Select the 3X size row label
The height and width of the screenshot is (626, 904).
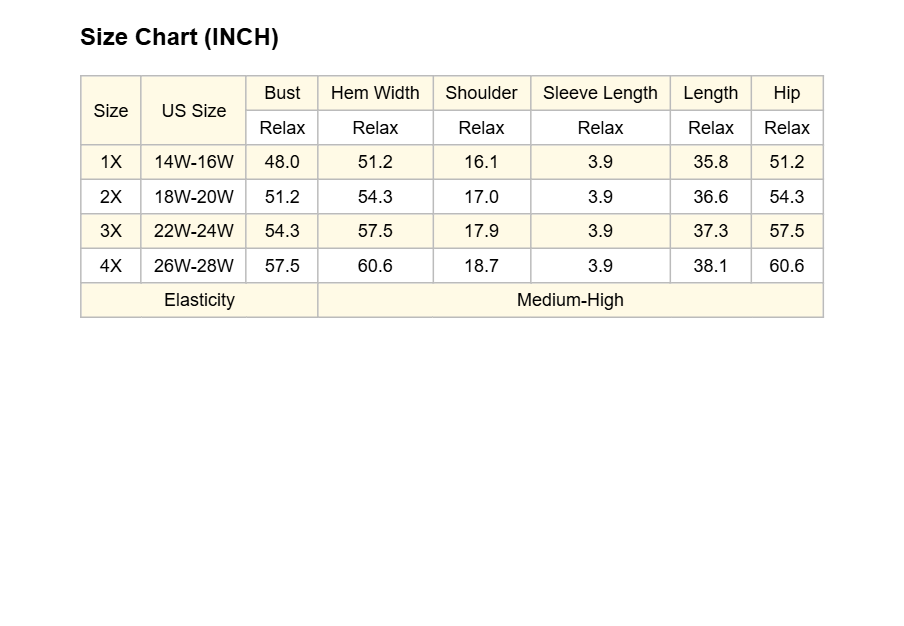tap(111, 231)
